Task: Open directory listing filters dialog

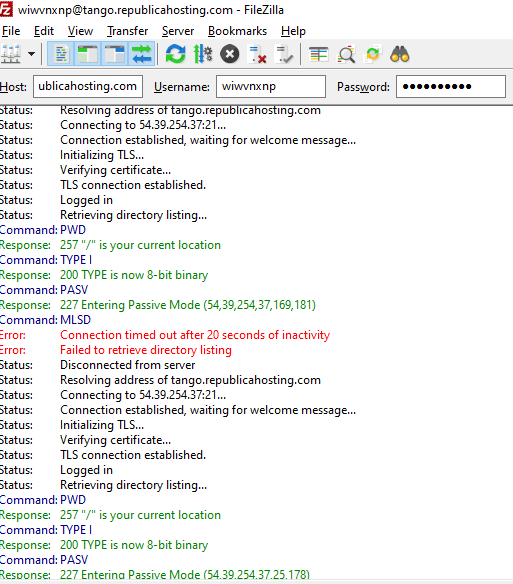Action: coord(319,54)
